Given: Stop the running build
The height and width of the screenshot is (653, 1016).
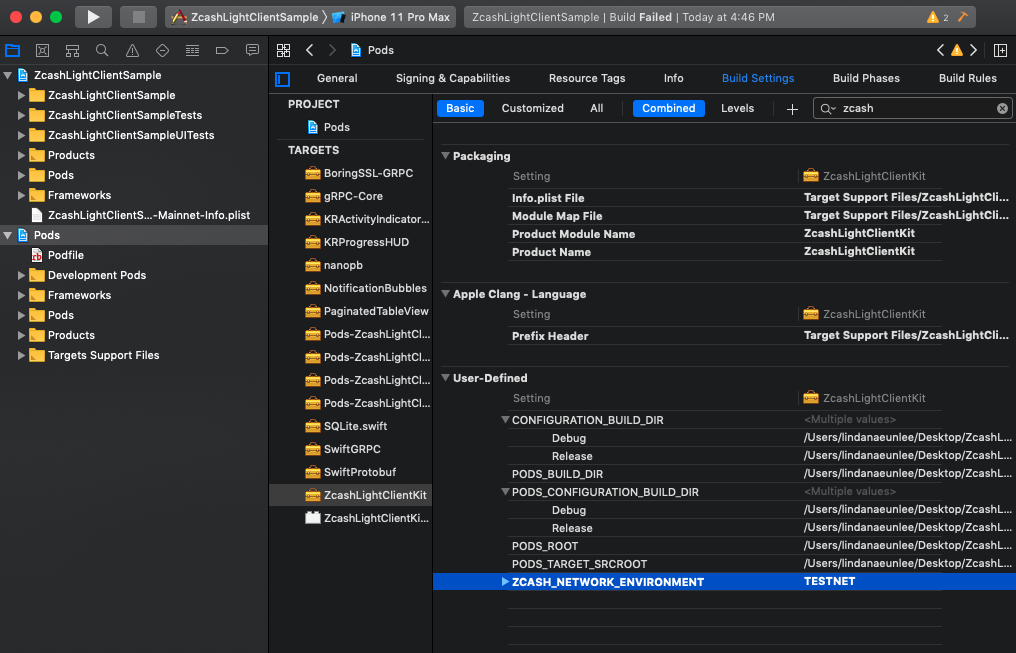Looking at the screenshot, I should 138,17.
